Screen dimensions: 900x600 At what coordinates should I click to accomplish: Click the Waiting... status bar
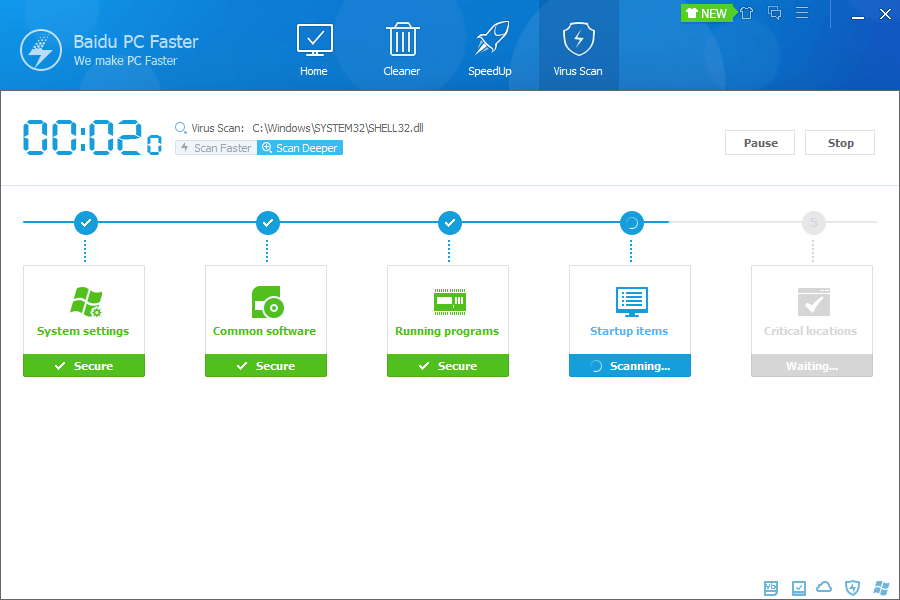coord(812,366)
